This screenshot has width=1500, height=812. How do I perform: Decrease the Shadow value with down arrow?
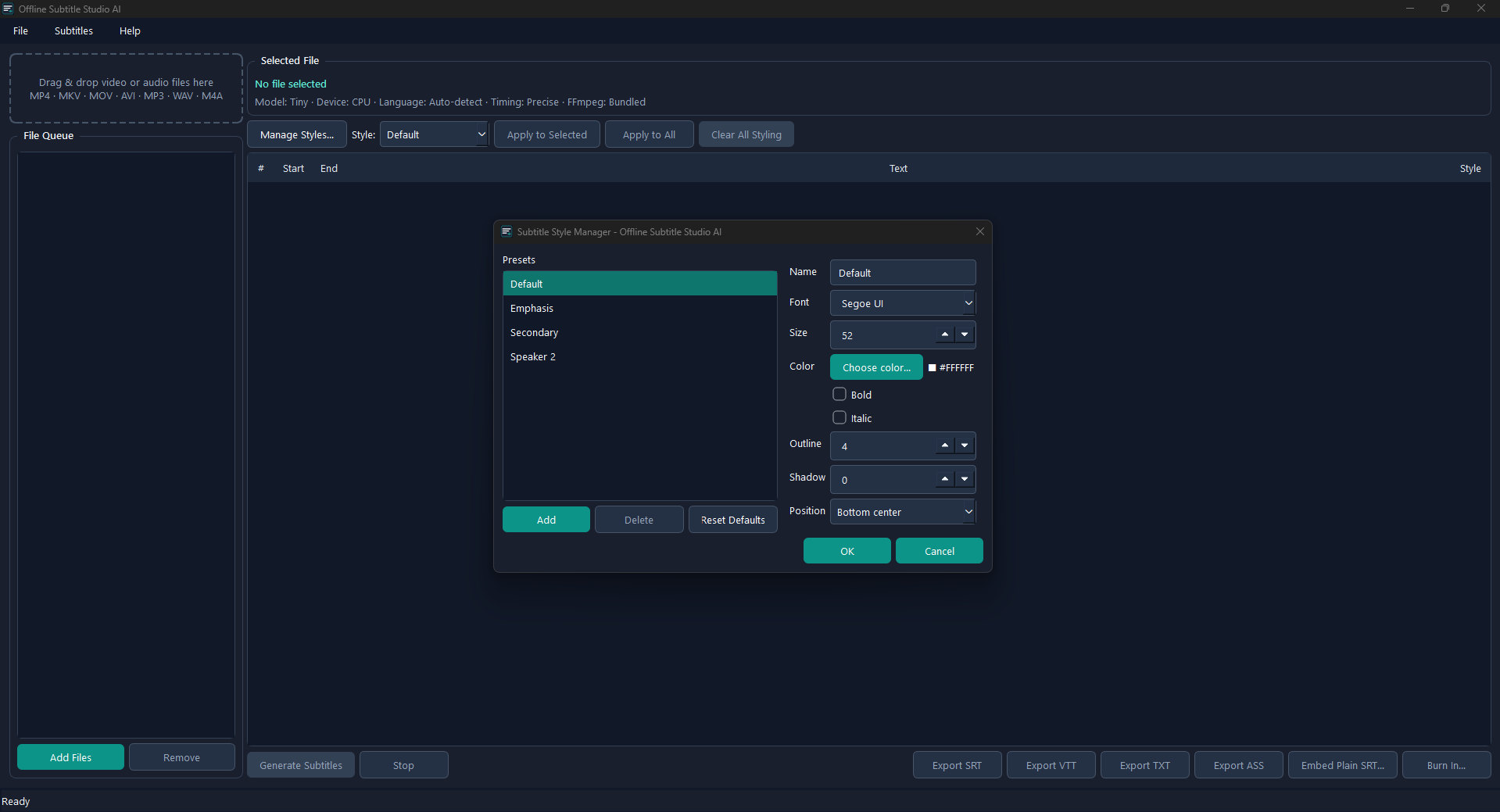pos(965,479)
